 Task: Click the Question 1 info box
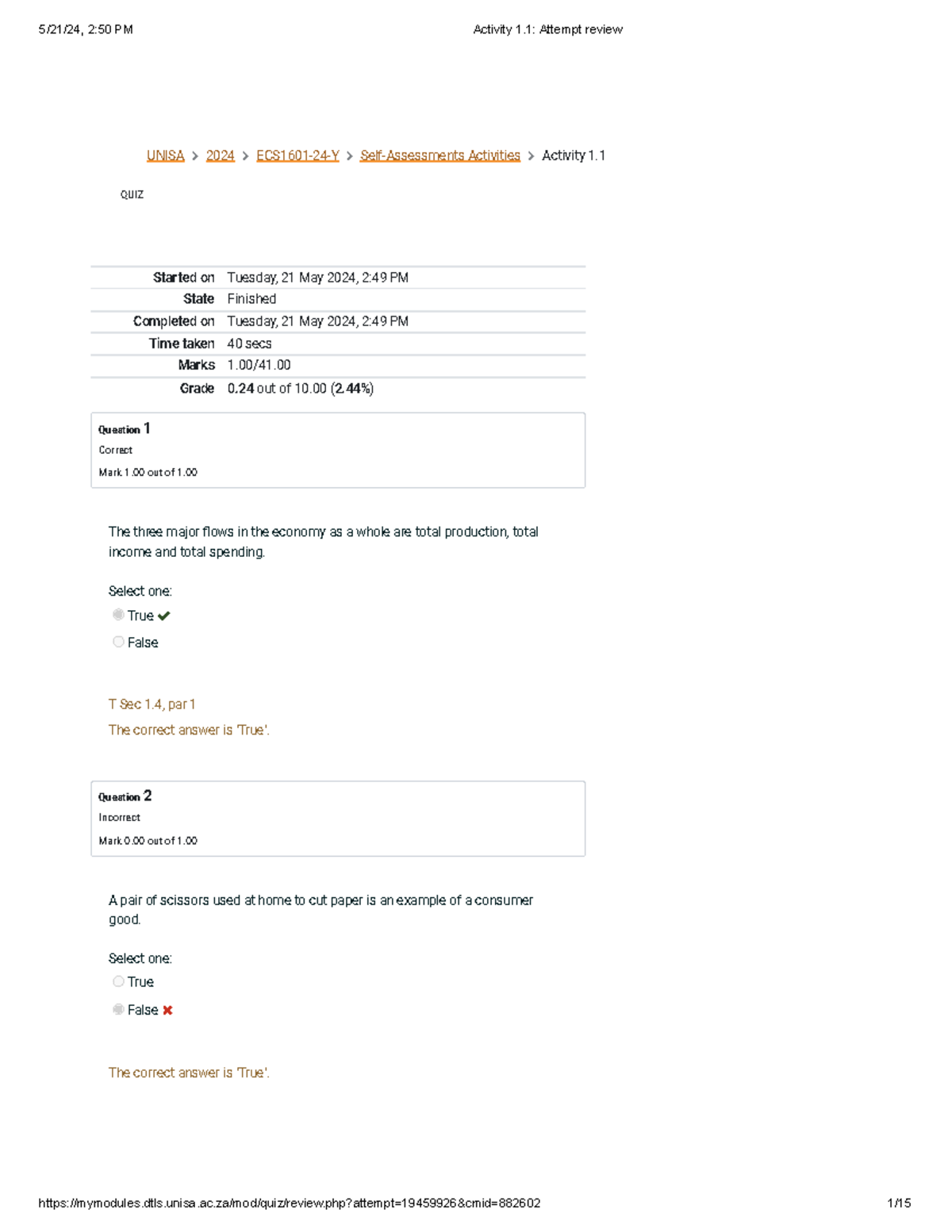pyautogui.click(x=338, y=450)
